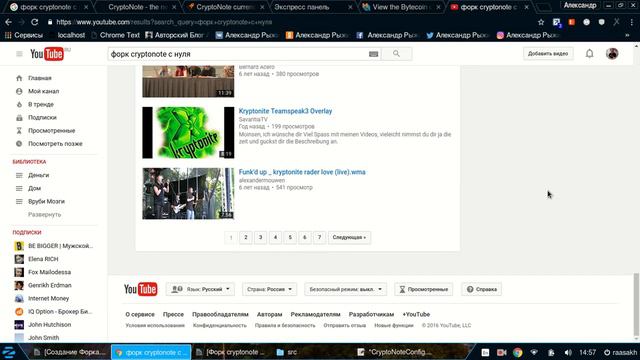Open the footer Разработчикам link
Image resolution: width=640 pixels, height=360 pixels.
(x=371, y=314)
